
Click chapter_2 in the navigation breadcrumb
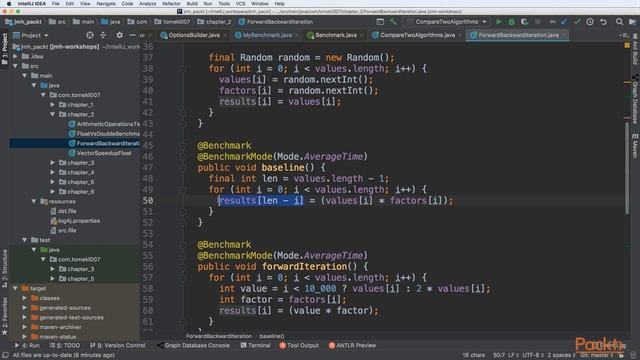[x=214, y=22]
